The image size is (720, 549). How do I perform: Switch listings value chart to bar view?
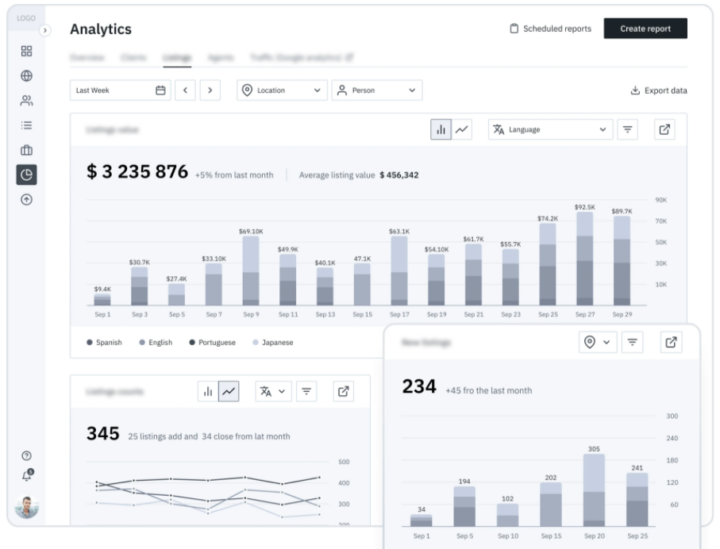(441, 129)
